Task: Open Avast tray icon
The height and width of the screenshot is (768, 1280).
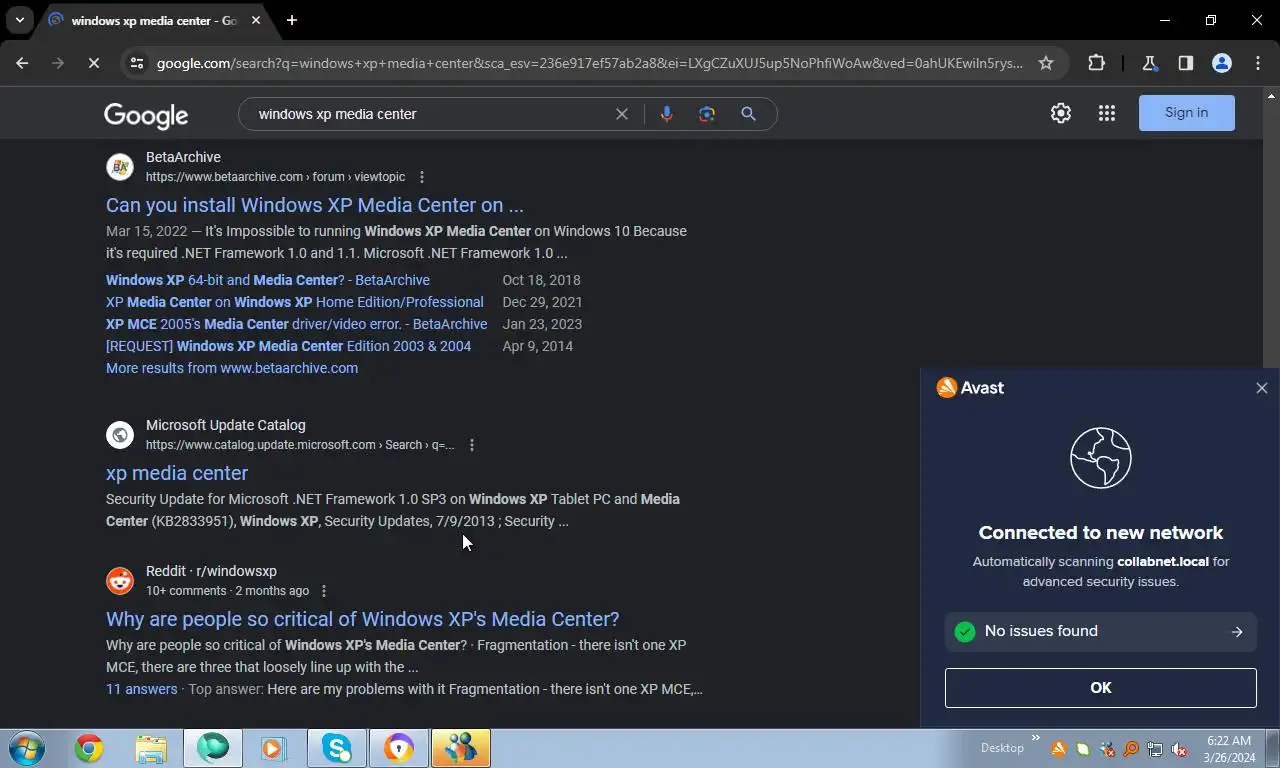Action: [x=1058, y=749]
